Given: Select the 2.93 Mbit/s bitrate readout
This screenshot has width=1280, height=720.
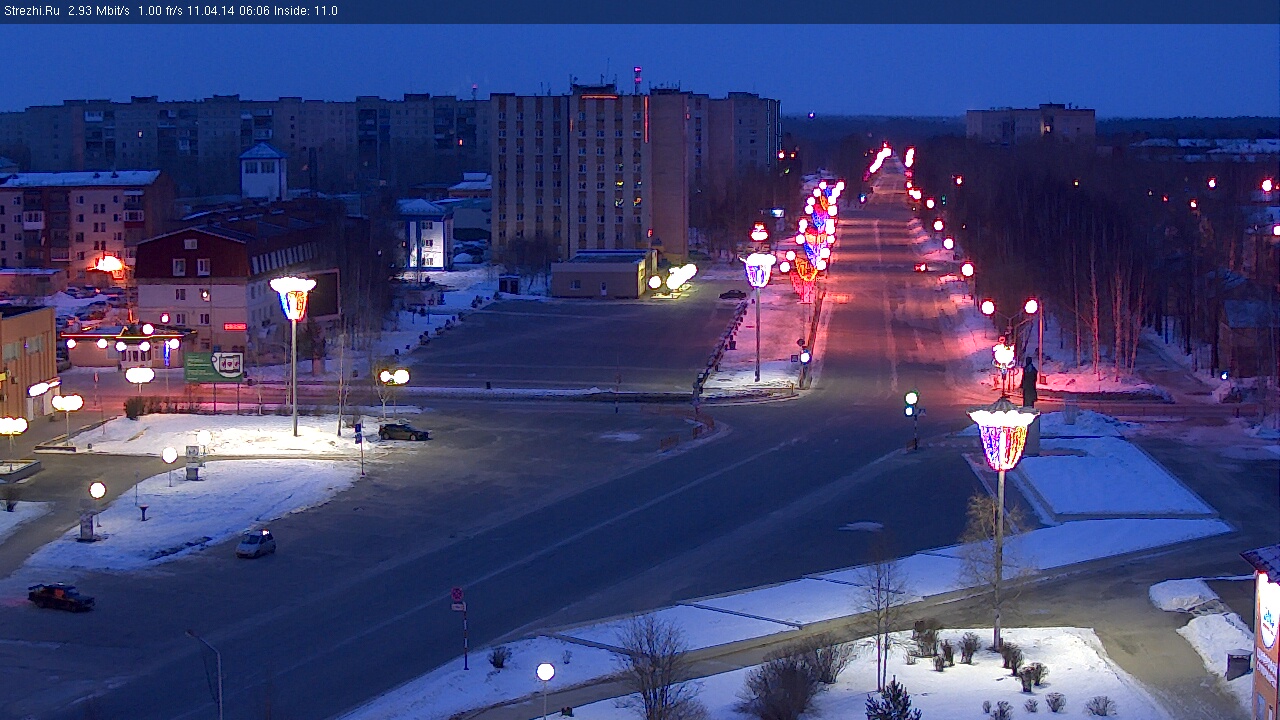Looking at the screenshot, I should pos(99,11).
